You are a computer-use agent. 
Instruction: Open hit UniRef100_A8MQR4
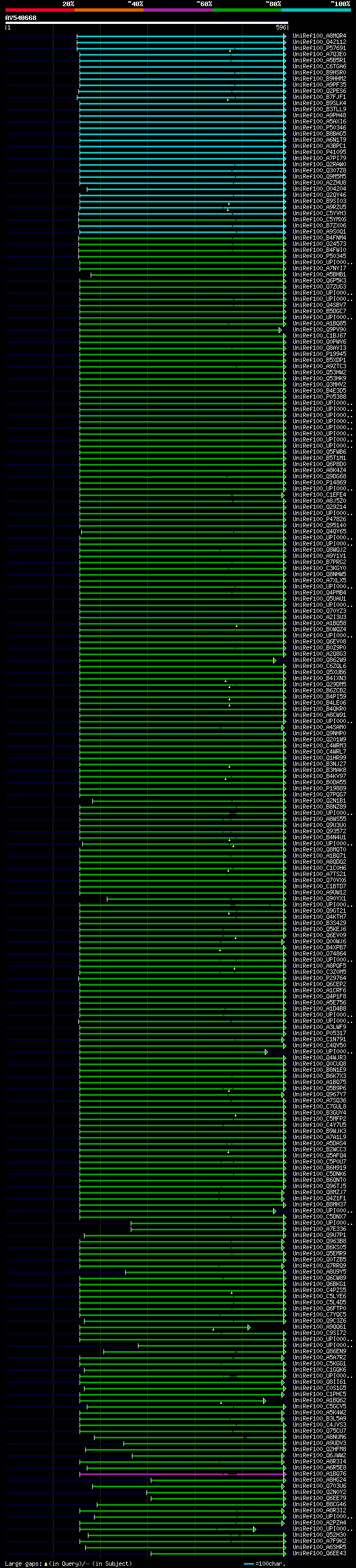(319, 36)
